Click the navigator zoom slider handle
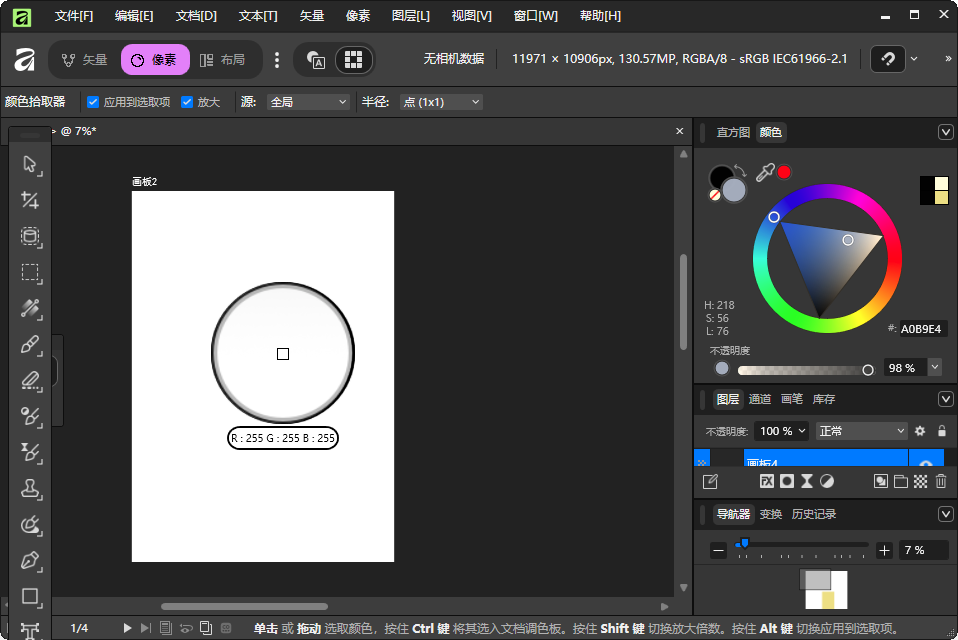Viewport: 958px width, 640px height. pyautogui.click(x=744, y=543)
